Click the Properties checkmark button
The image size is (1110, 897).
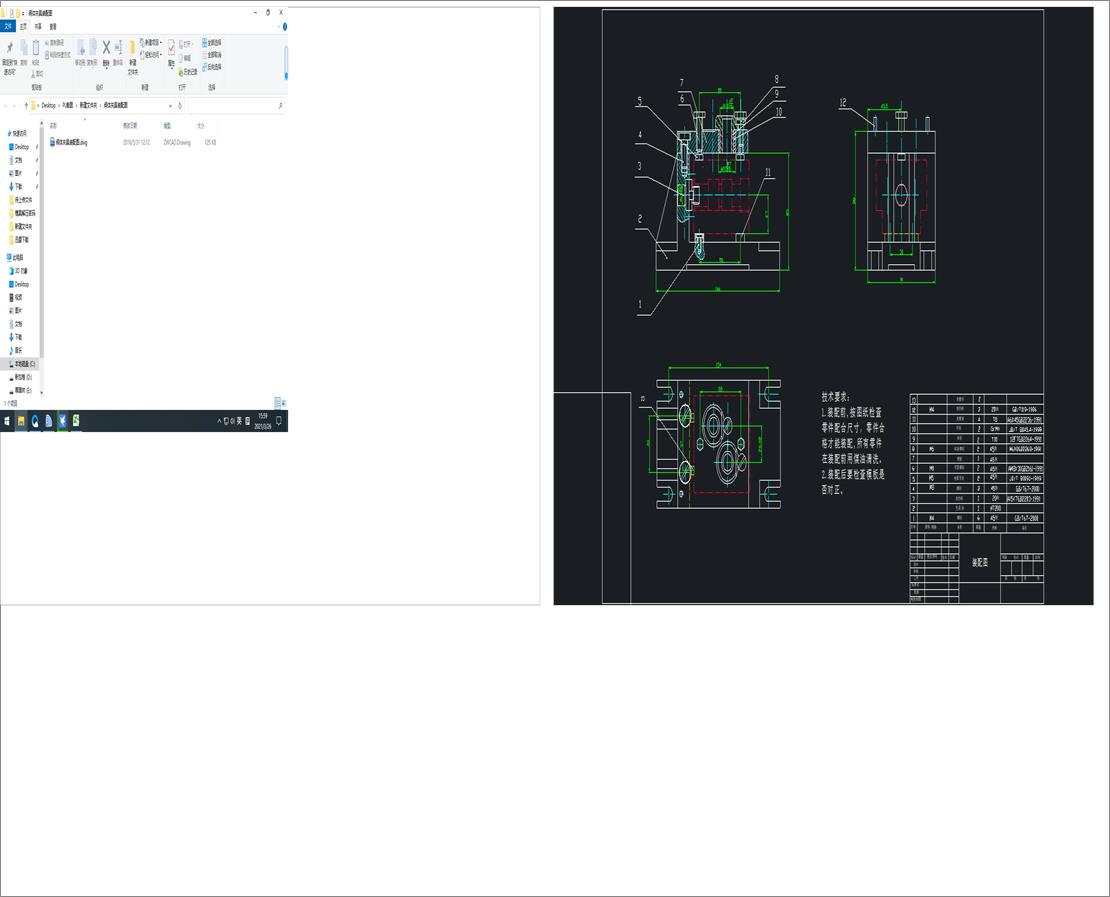[x=171, y=52]
